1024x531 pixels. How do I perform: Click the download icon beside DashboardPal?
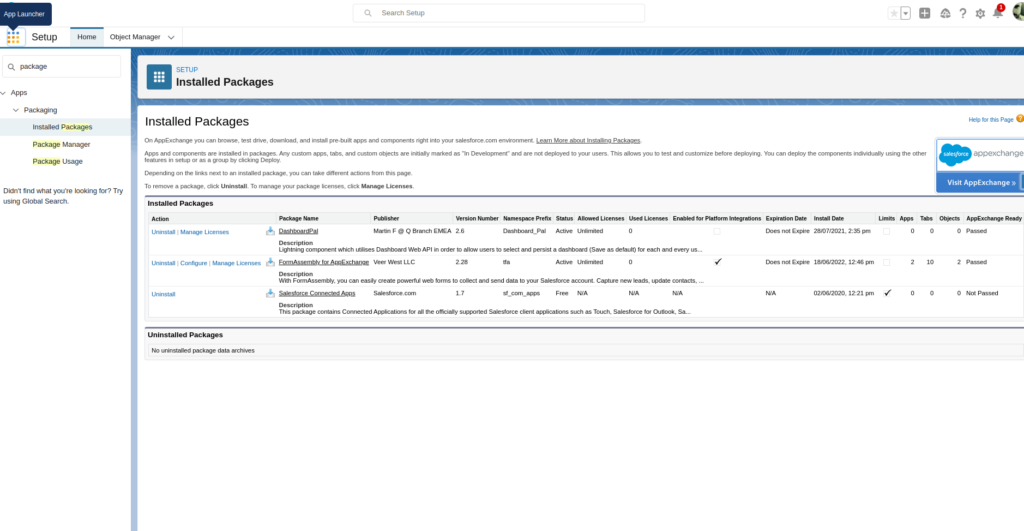click(270, 231)
